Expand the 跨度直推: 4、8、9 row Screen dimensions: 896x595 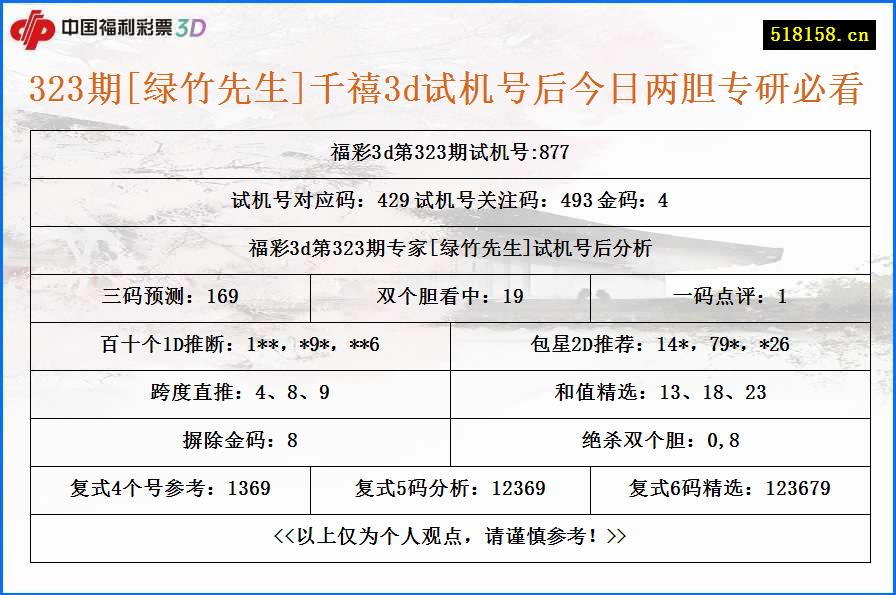point(240,394)
